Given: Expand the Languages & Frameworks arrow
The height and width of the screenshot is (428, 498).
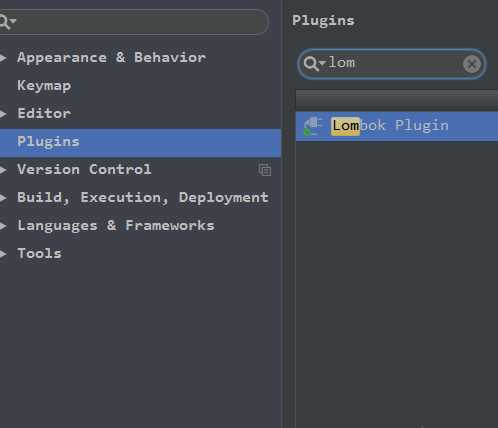Looking at the screenshot, I should point(3,226).
